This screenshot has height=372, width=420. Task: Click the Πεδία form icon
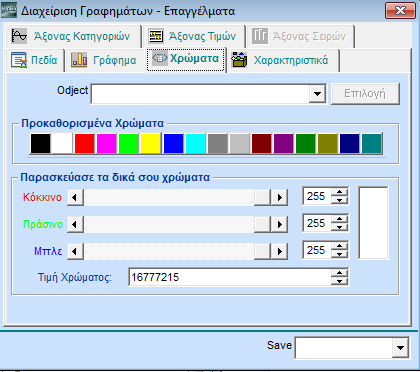tap(19, 60)
